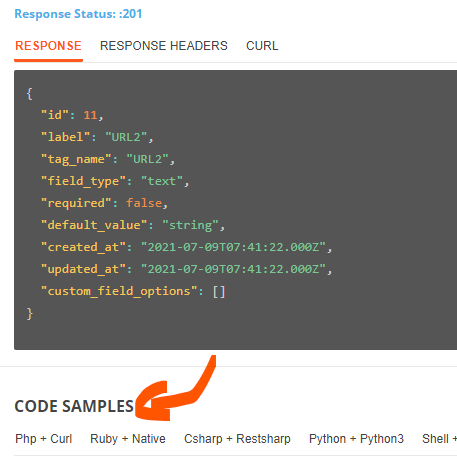Click the "field_type": "text" line
457x457 pixels.
[x=115, y=181]
